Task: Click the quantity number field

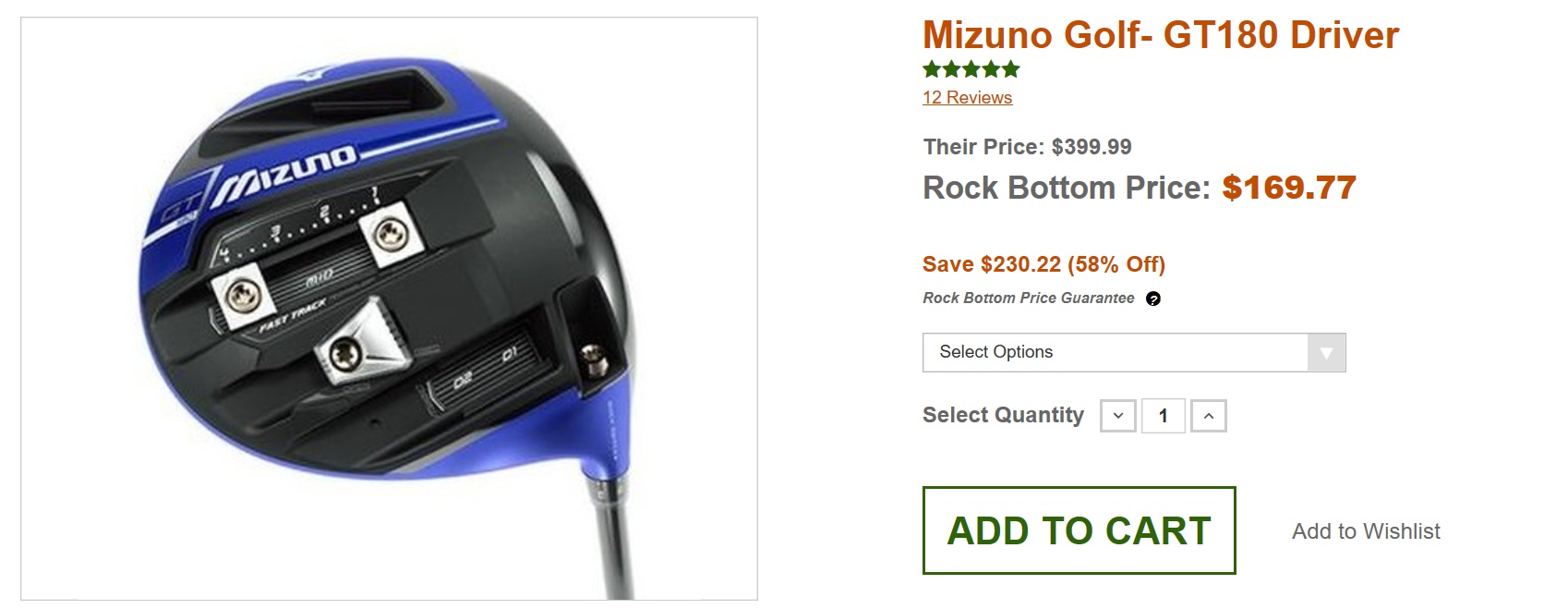Action: pos(1164,416)
